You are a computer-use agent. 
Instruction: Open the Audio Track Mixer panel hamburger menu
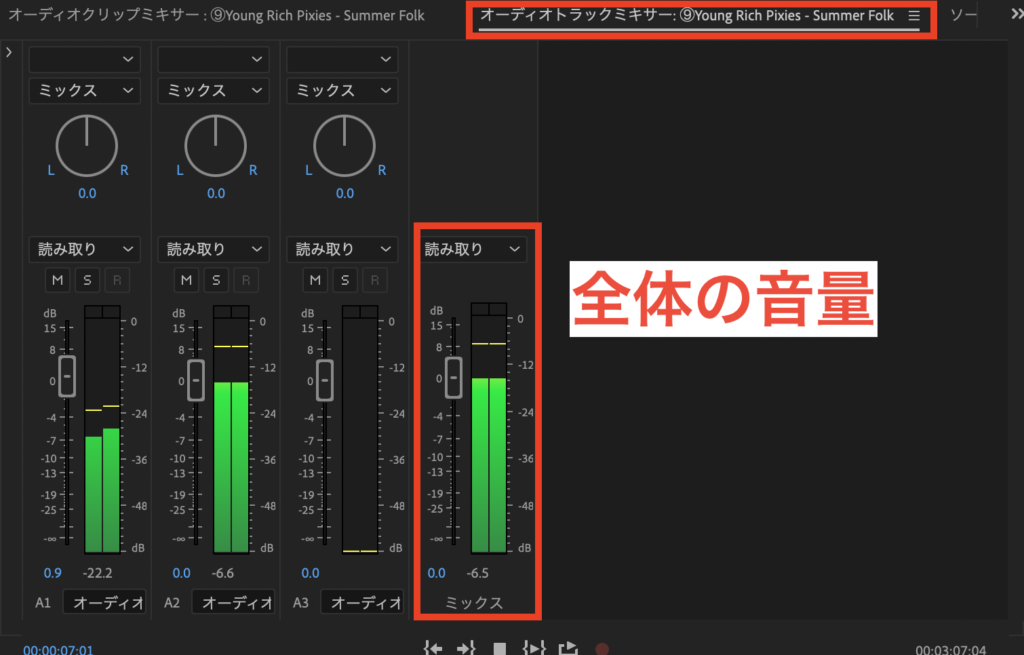pyautogui.click(x=913, y=15)
